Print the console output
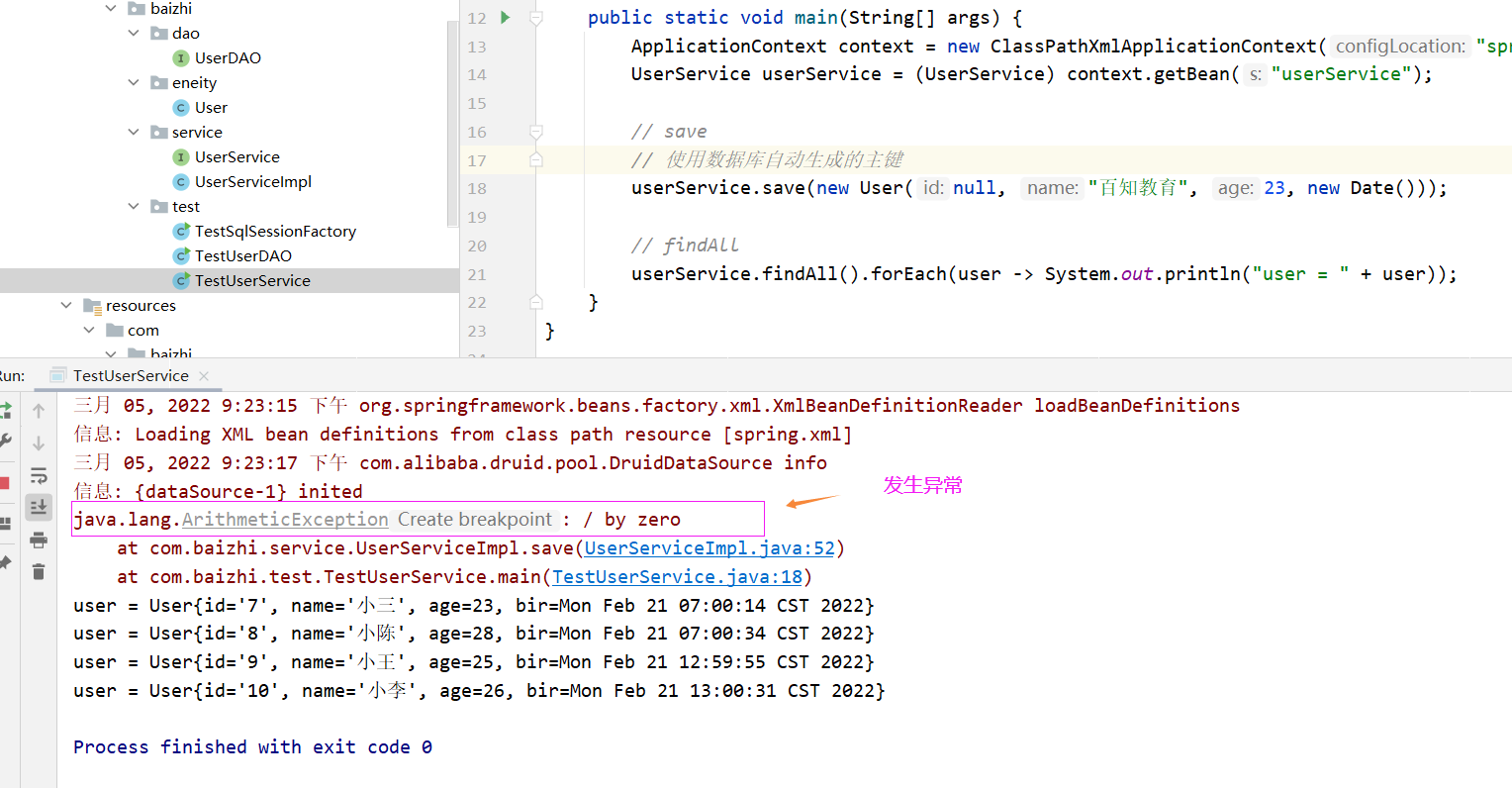Image resolution: width=1512 pixels, height=788 pixels. (x=39, y=540)
